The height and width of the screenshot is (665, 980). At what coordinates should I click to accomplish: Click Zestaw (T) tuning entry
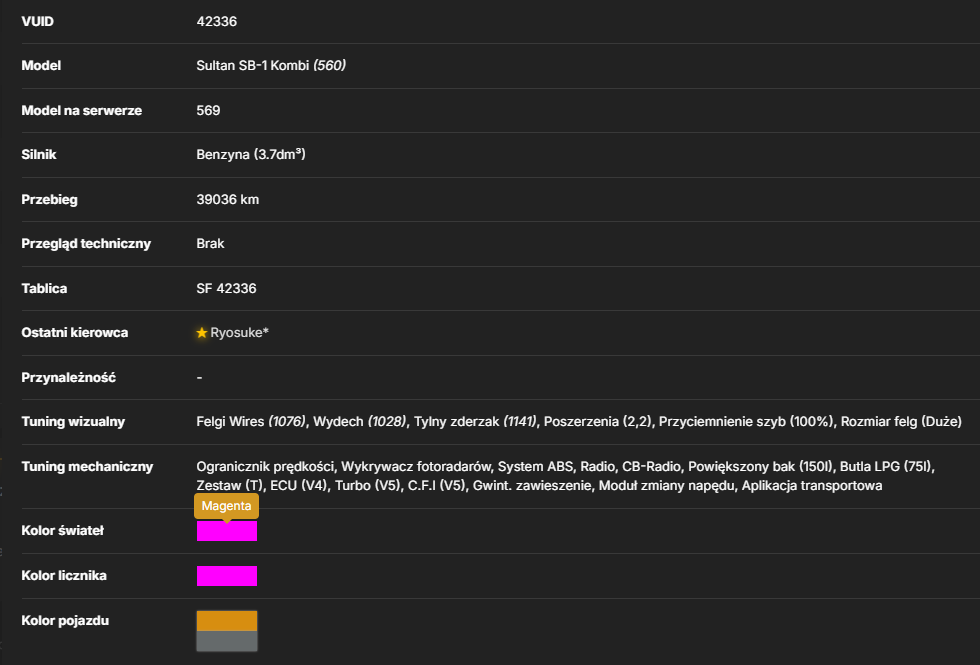pyautogui.click(x=229, y=485)
